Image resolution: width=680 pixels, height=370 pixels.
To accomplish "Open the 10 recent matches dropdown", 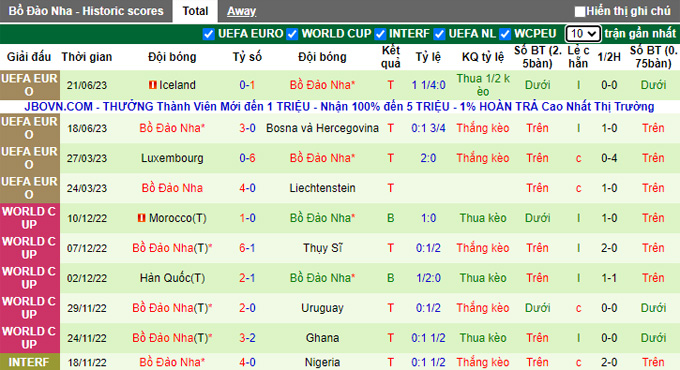I will click(583, 33).
